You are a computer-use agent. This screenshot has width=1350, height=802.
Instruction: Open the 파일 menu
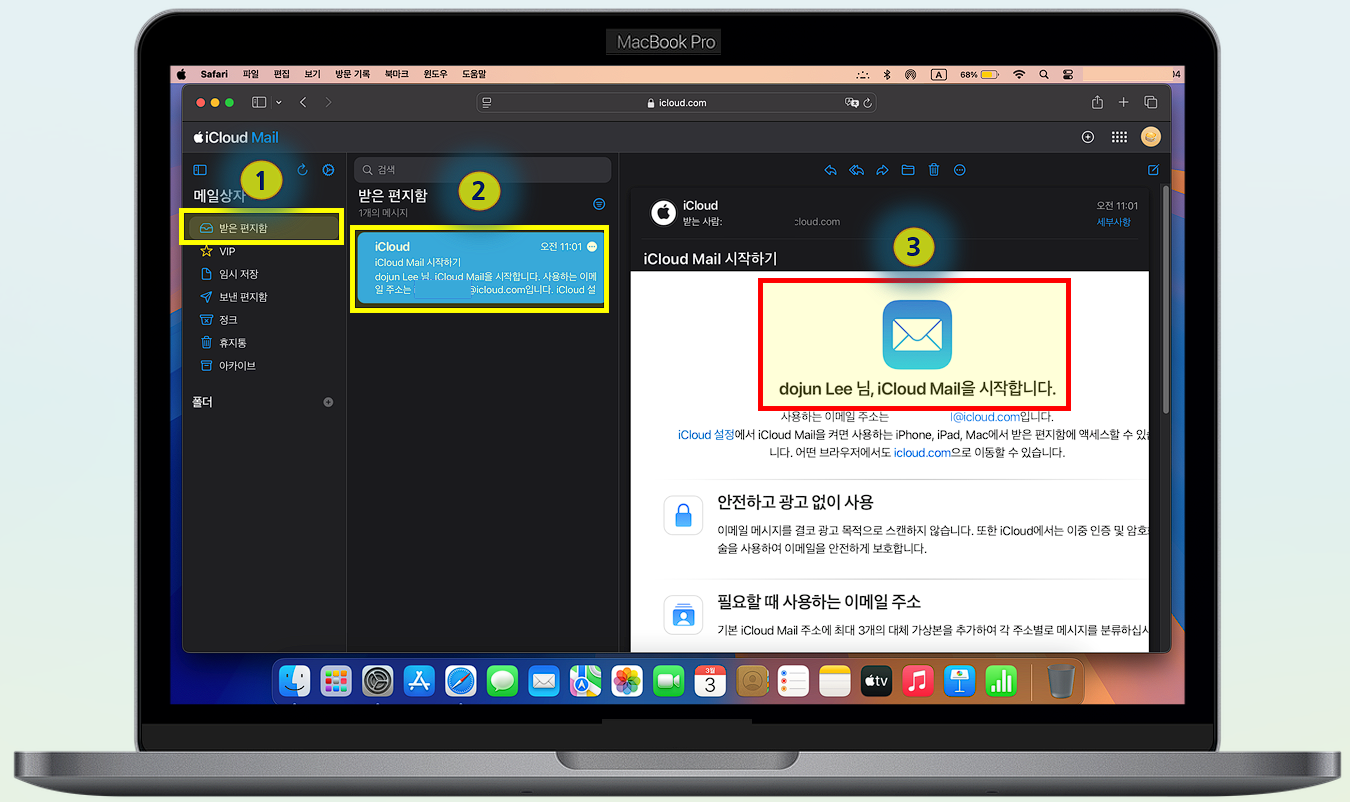click(x=250, y=74)
